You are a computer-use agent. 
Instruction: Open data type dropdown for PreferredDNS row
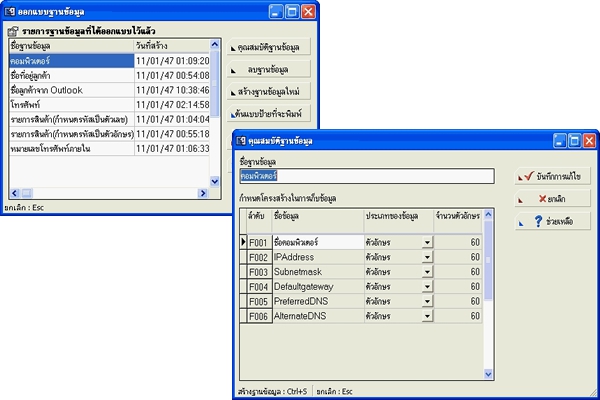(x=427, y=301)
